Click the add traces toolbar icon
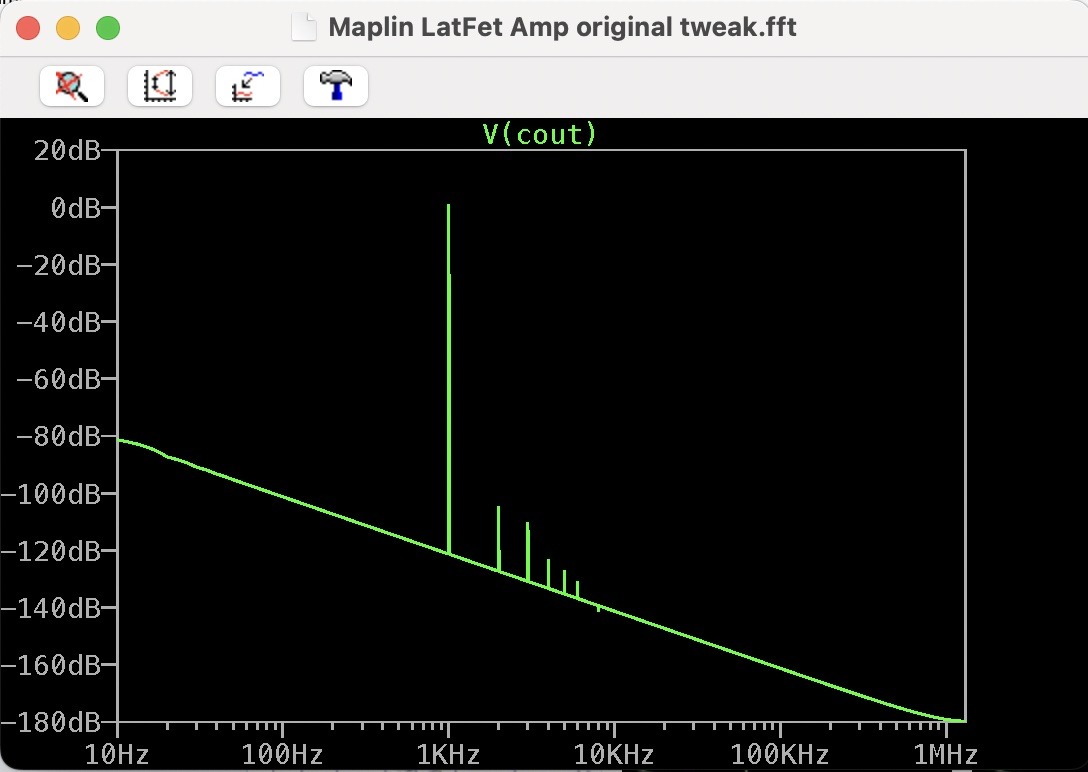 point(248,86)
